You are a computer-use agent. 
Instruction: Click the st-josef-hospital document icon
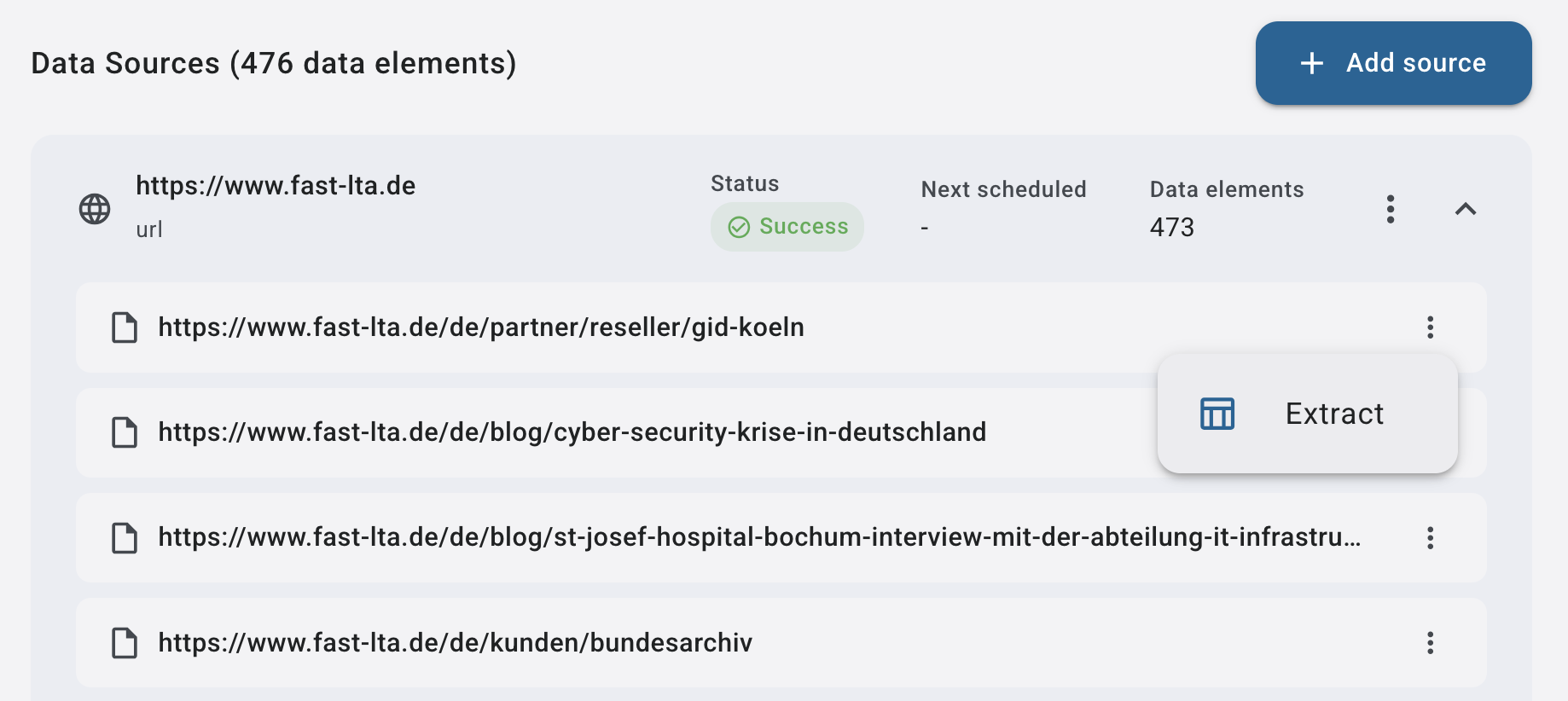pyautogui.click(x=125, y=538)
